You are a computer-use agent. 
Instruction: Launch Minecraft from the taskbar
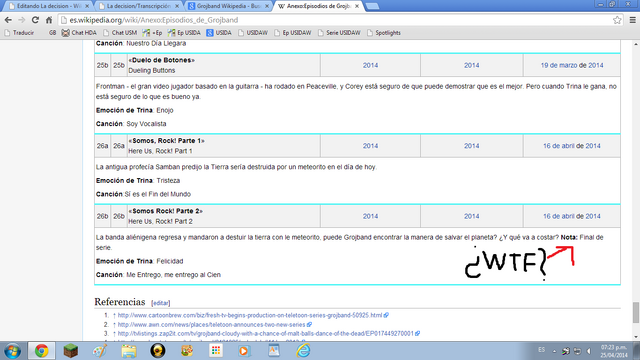pyautogui.click(x=71, y=351)
